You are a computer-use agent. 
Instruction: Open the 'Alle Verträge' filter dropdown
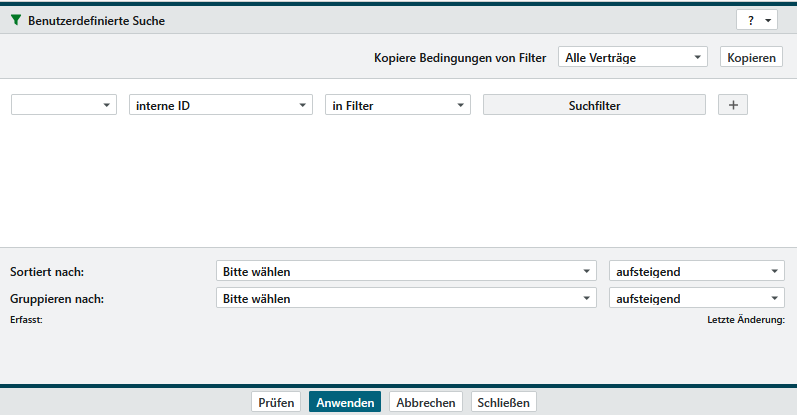pos(632,57)
